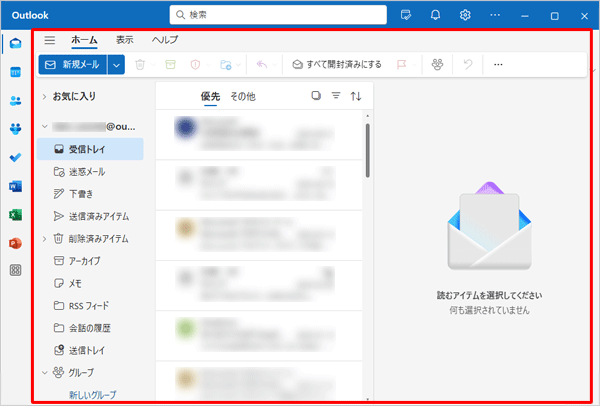This screenshot has width=600, height=406.
Task: Click the archive icon in toolbar
Action: (170, 64)
